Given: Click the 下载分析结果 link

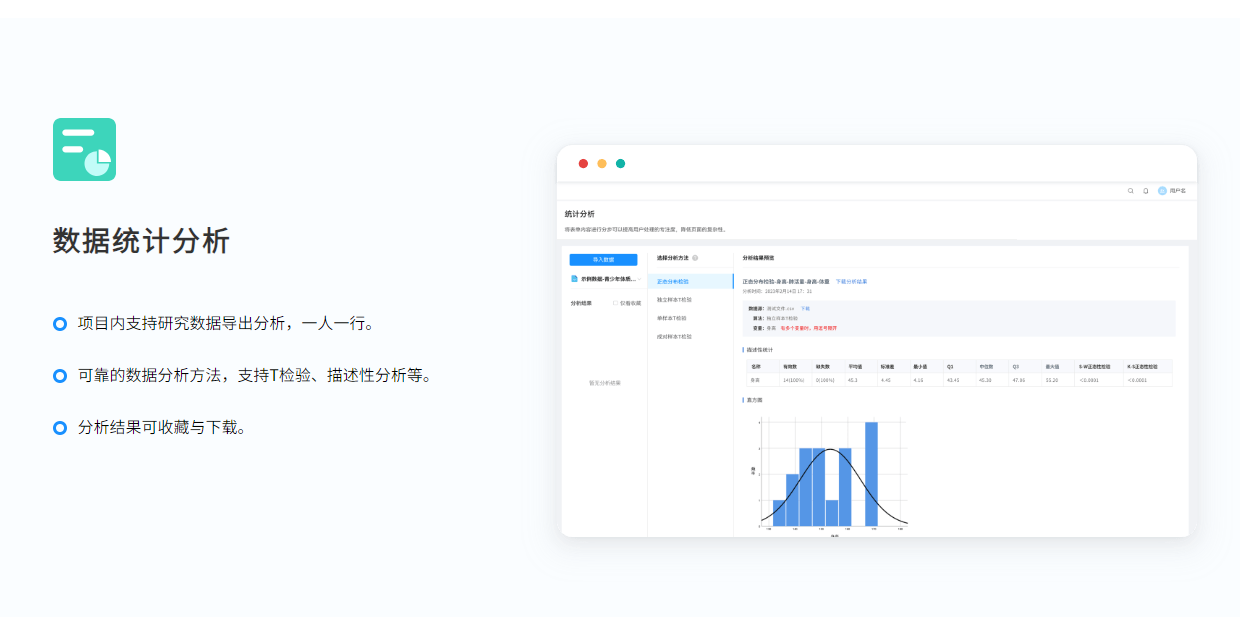Looking at the screenshot, I should pos(851,282).
